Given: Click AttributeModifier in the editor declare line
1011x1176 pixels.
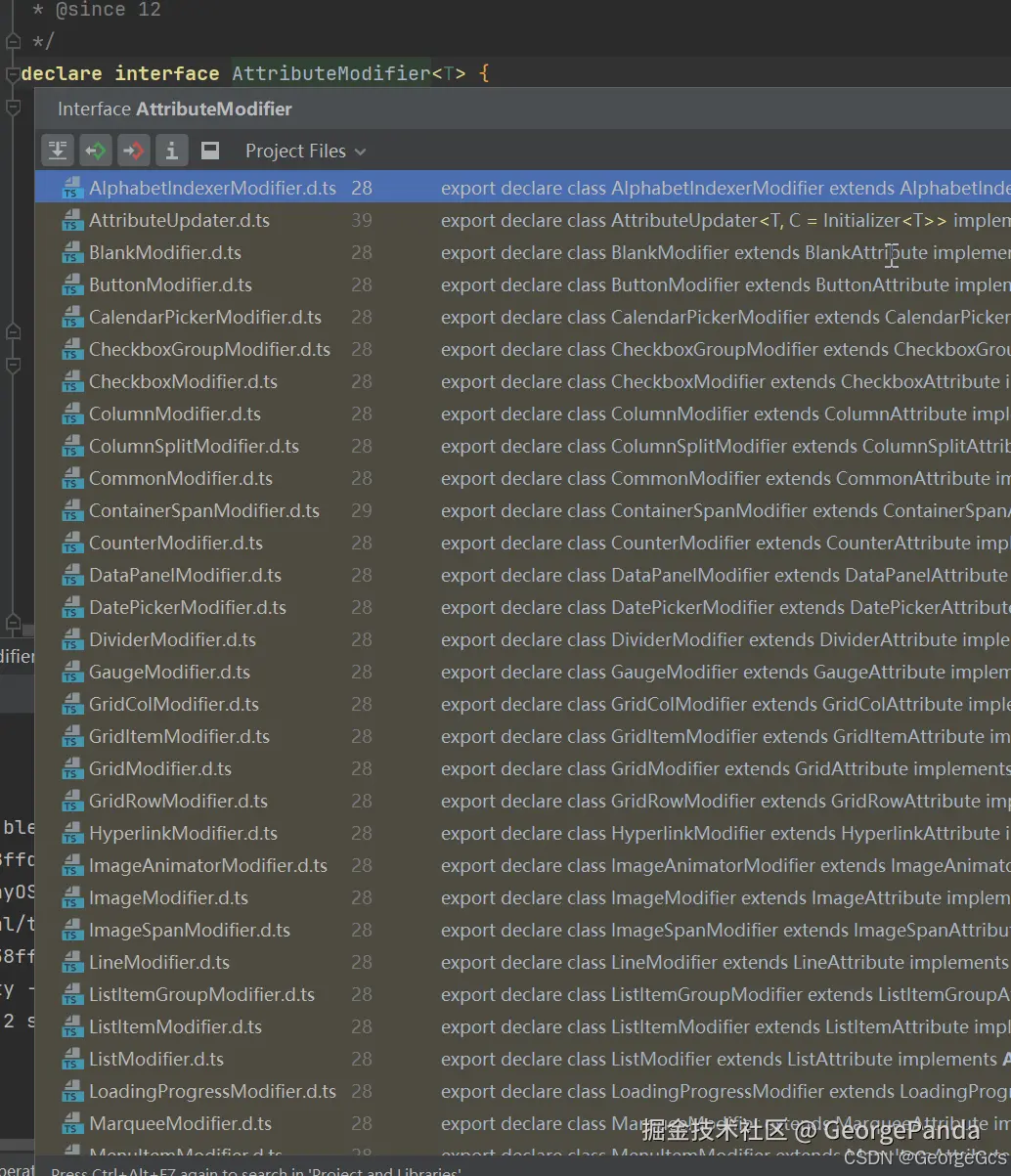Looking at the screenshot, I should coord(330,74).
